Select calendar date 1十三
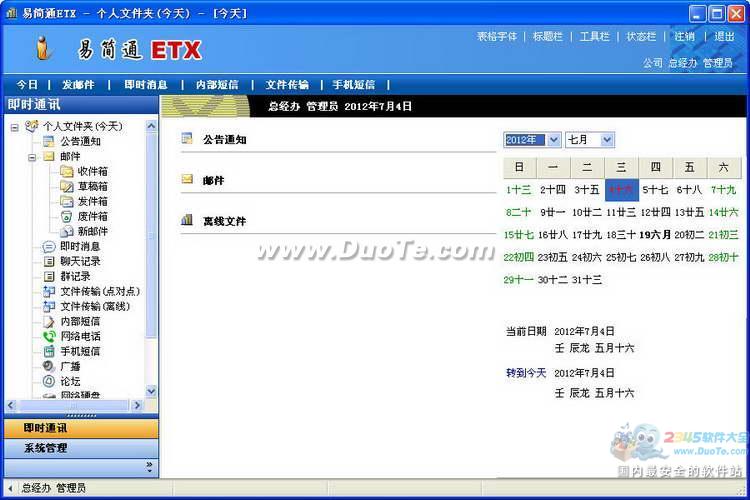750x500 pixels. 518,189
